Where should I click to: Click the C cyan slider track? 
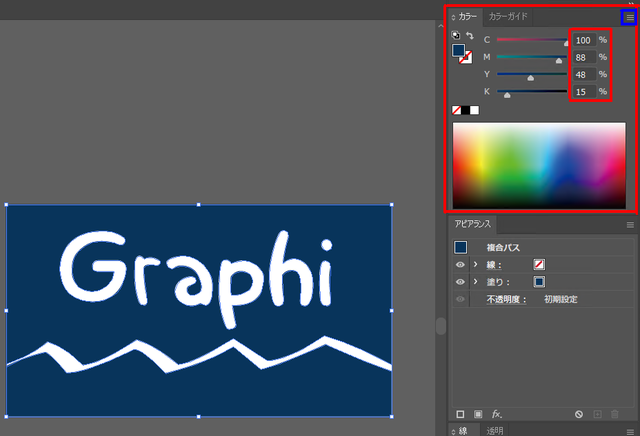[x=532, y=40]
